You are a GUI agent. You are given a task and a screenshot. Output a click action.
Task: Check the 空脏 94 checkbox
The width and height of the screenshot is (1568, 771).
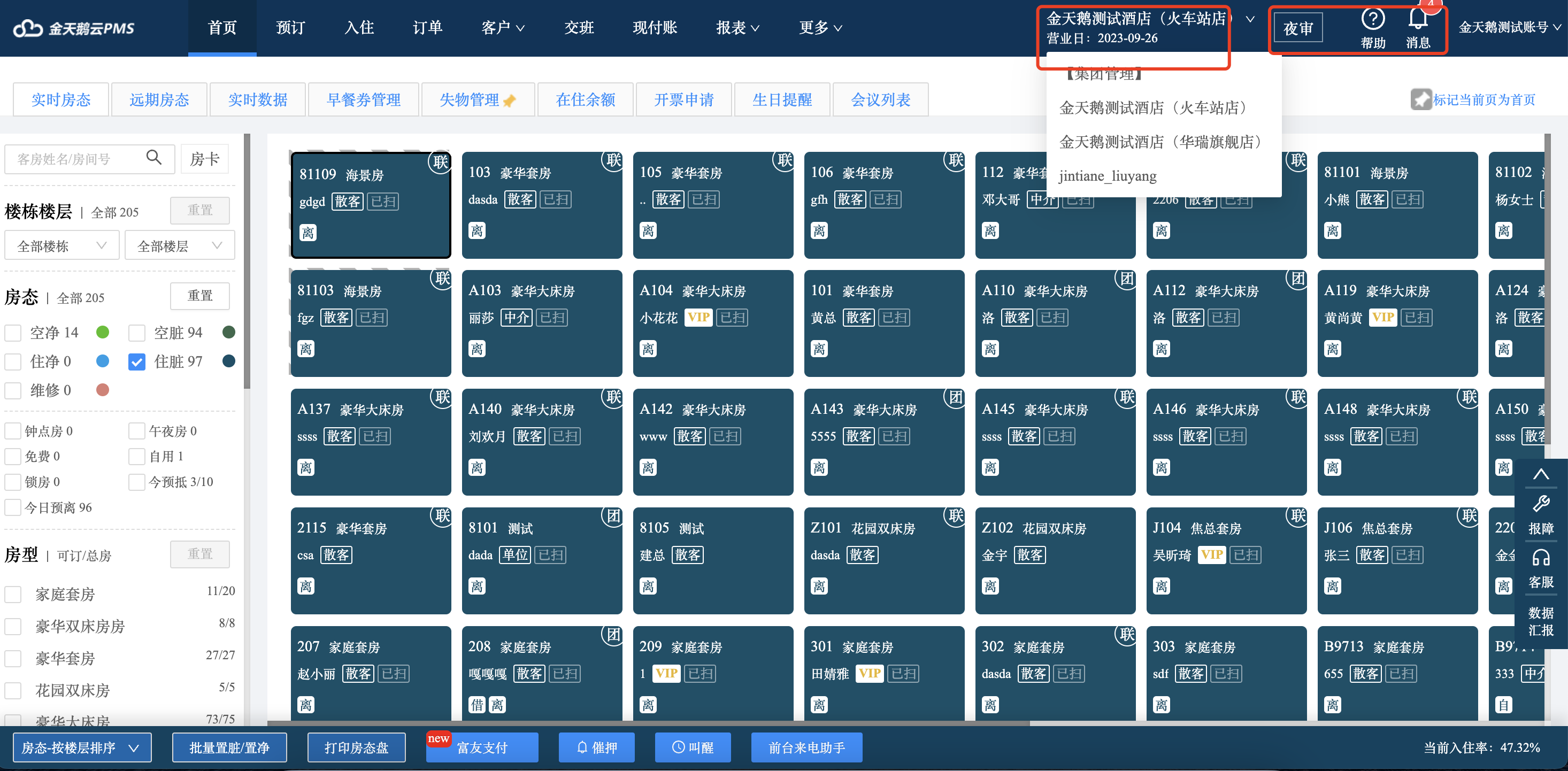click(137, 333)
